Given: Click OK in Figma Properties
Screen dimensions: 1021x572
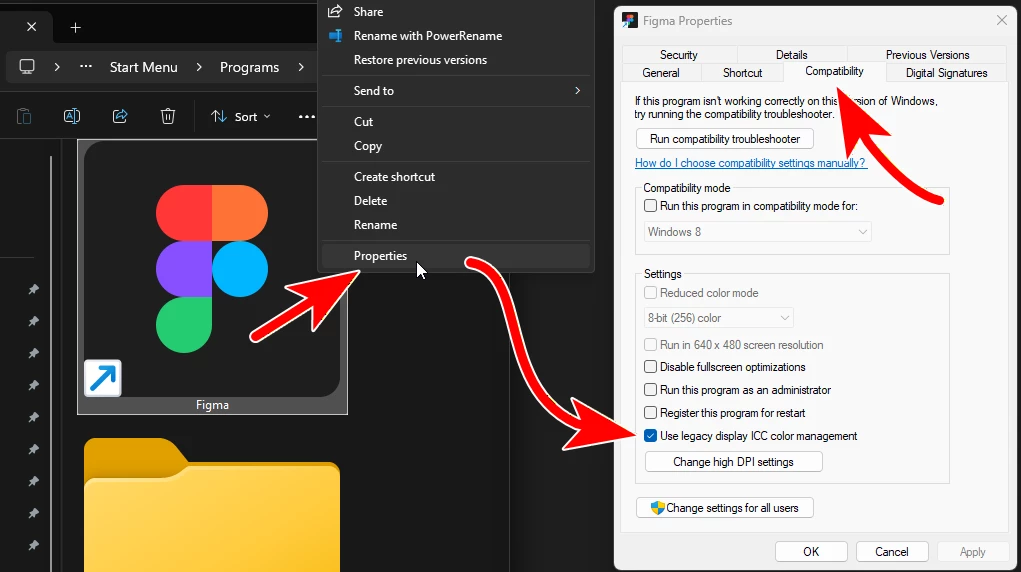Looking at the screenshot, I should coord(811,552).
